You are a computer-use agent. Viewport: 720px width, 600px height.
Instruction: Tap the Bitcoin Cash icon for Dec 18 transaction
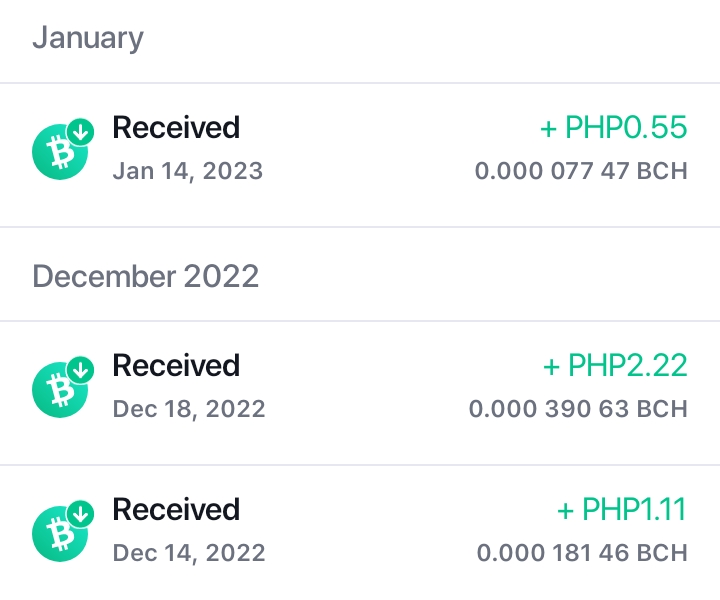tap(60, 390)
